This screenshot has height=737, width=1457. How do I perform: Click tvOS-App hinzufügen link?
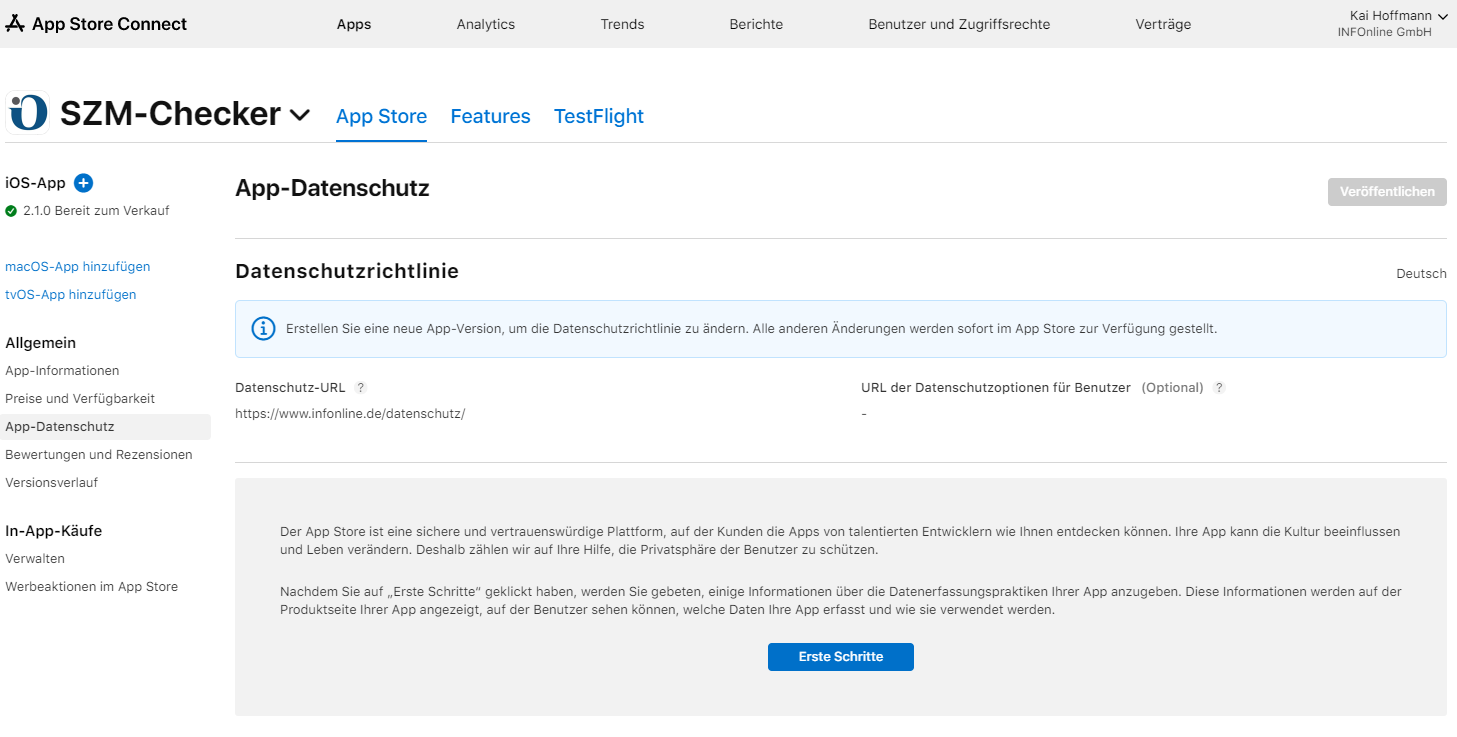71,295
